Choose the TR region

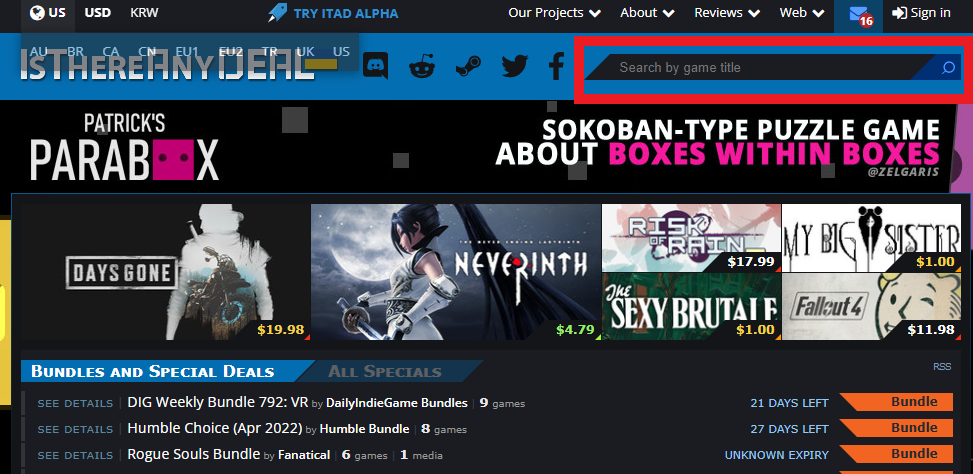269,51
